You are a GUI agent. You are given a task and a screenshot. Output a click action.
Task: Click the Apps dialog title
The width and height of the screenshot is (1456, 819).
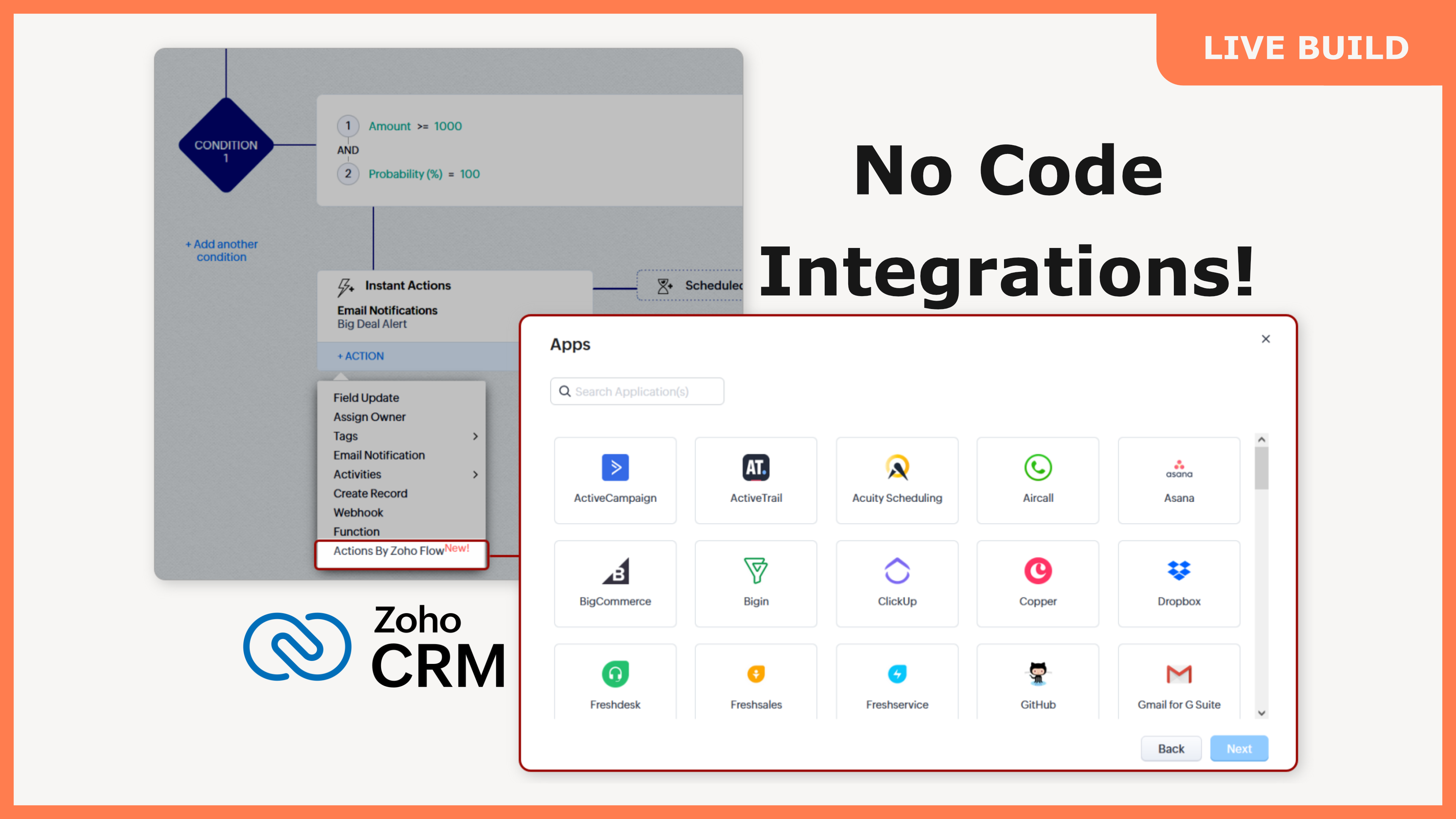click(570, 344)
